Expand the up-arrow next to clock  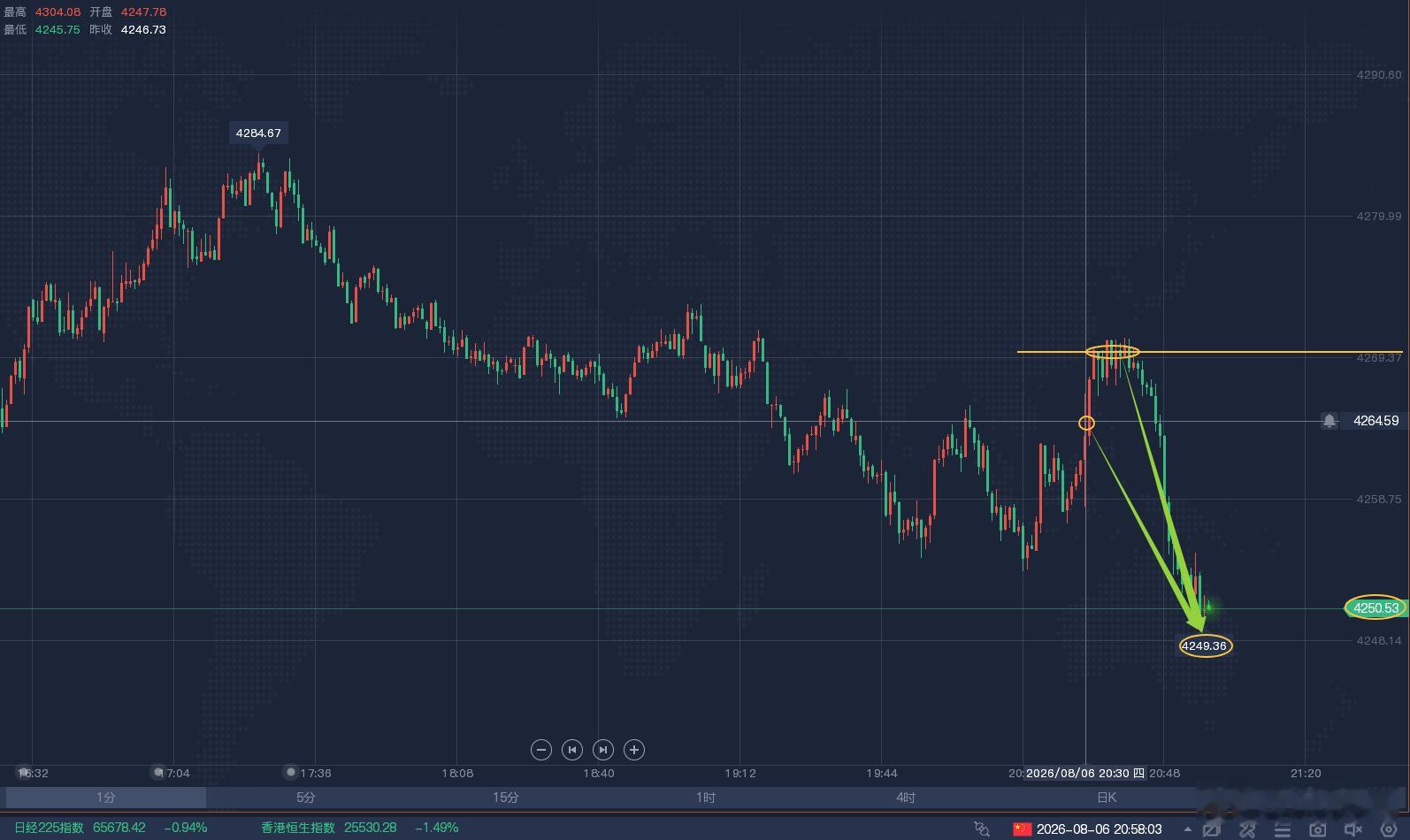pyautogui.click(x=1187, y=829)
